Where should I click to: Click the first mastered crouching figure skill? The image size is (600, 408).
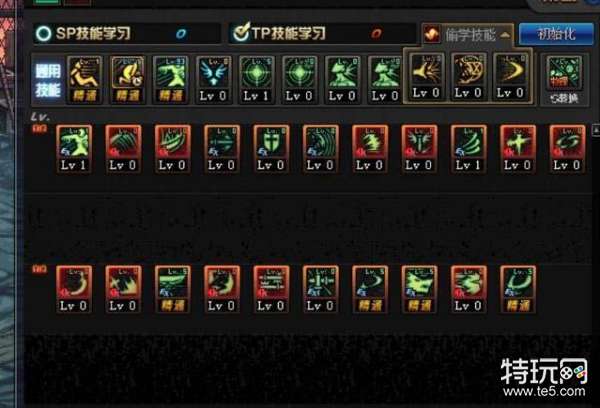(x=85, y=80)
